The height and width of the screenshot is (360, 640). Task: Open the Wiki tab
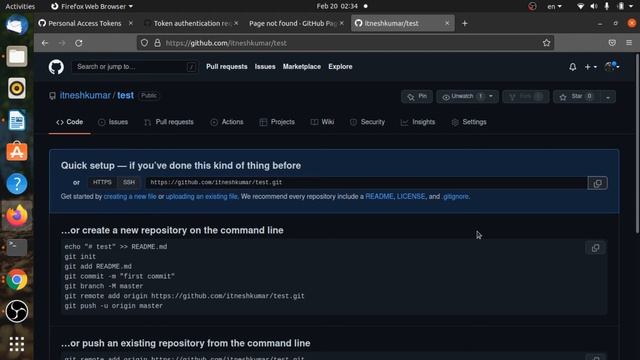click(x=322, y=122)
